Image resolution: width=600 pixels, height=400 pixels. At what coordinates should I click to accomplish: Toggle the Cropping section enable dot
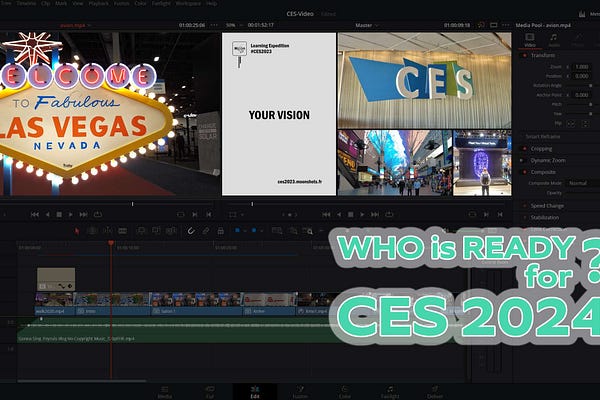pos(525,149)
